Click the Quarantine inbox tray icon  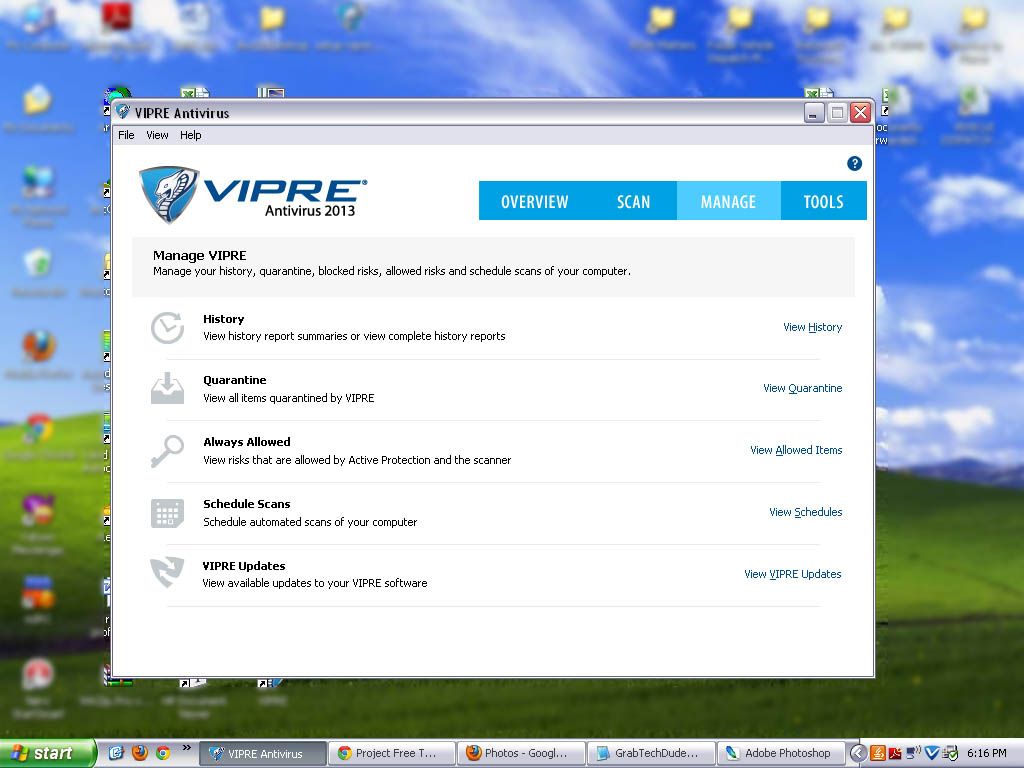[x=167, y=389]
